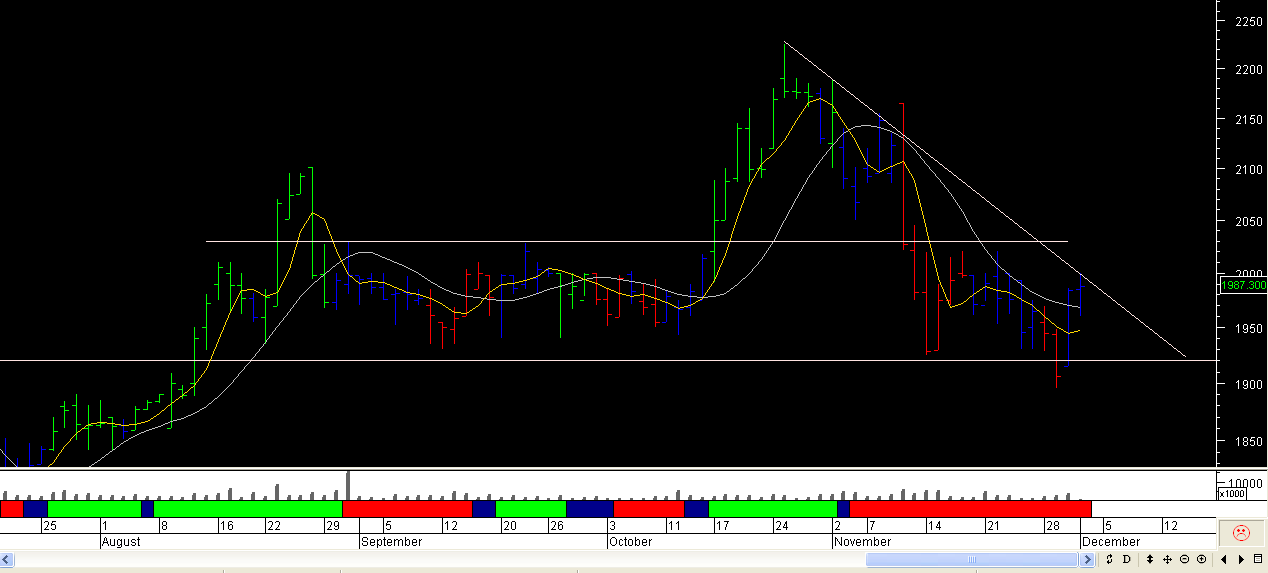Open the chart options list icon
This screenshot has width=1268, height=573.
tap(1258, 559)
